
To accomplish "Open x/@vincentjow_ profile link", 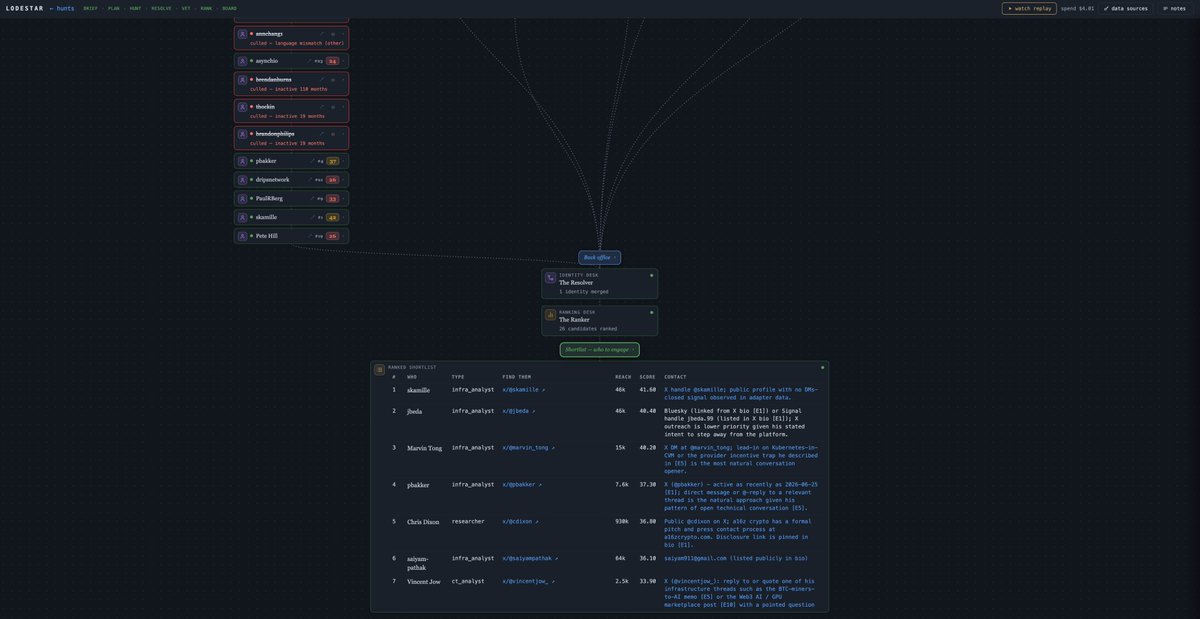I will 528,581.
